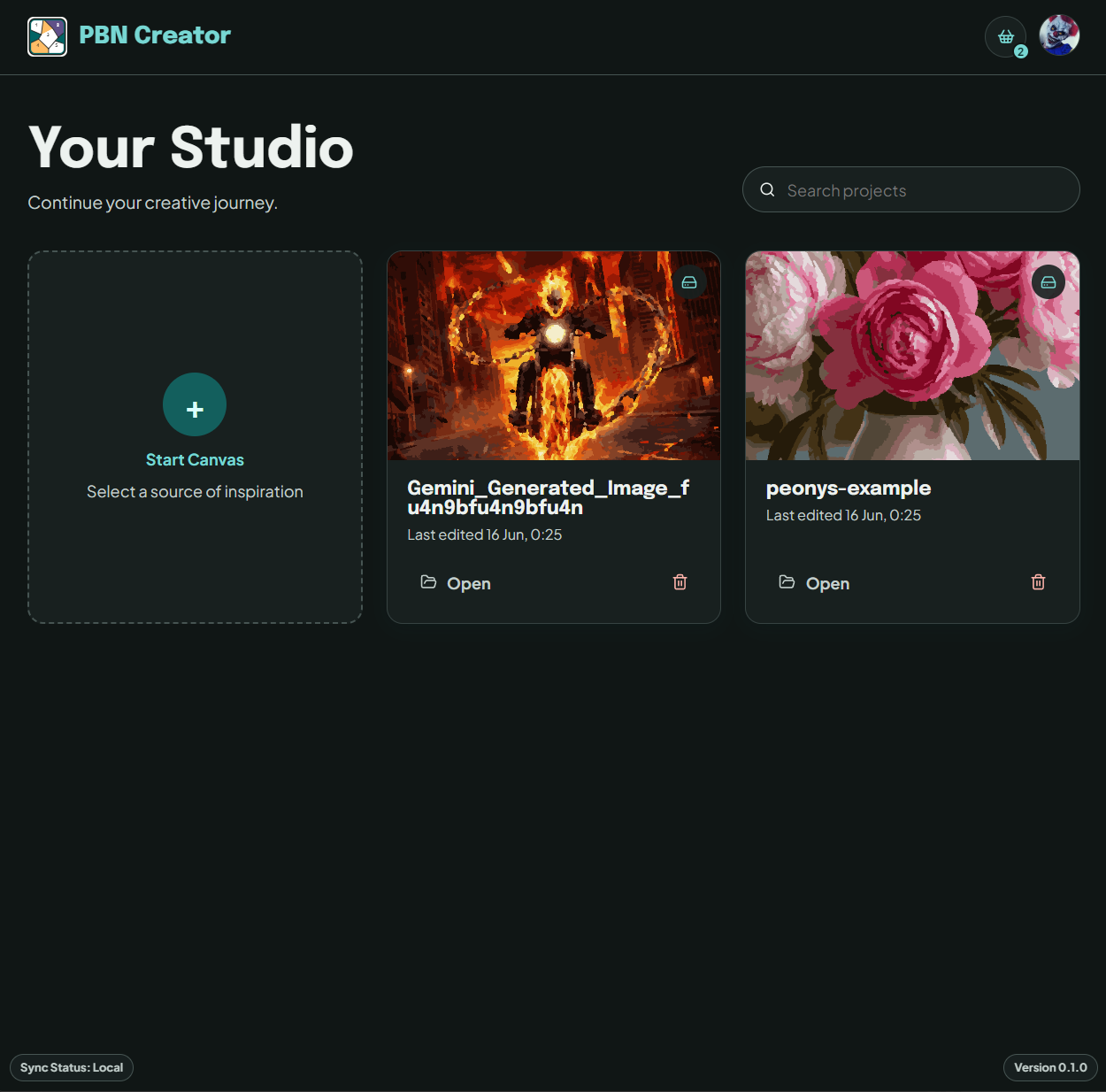Click the PBN Creator title

(155, 35)
